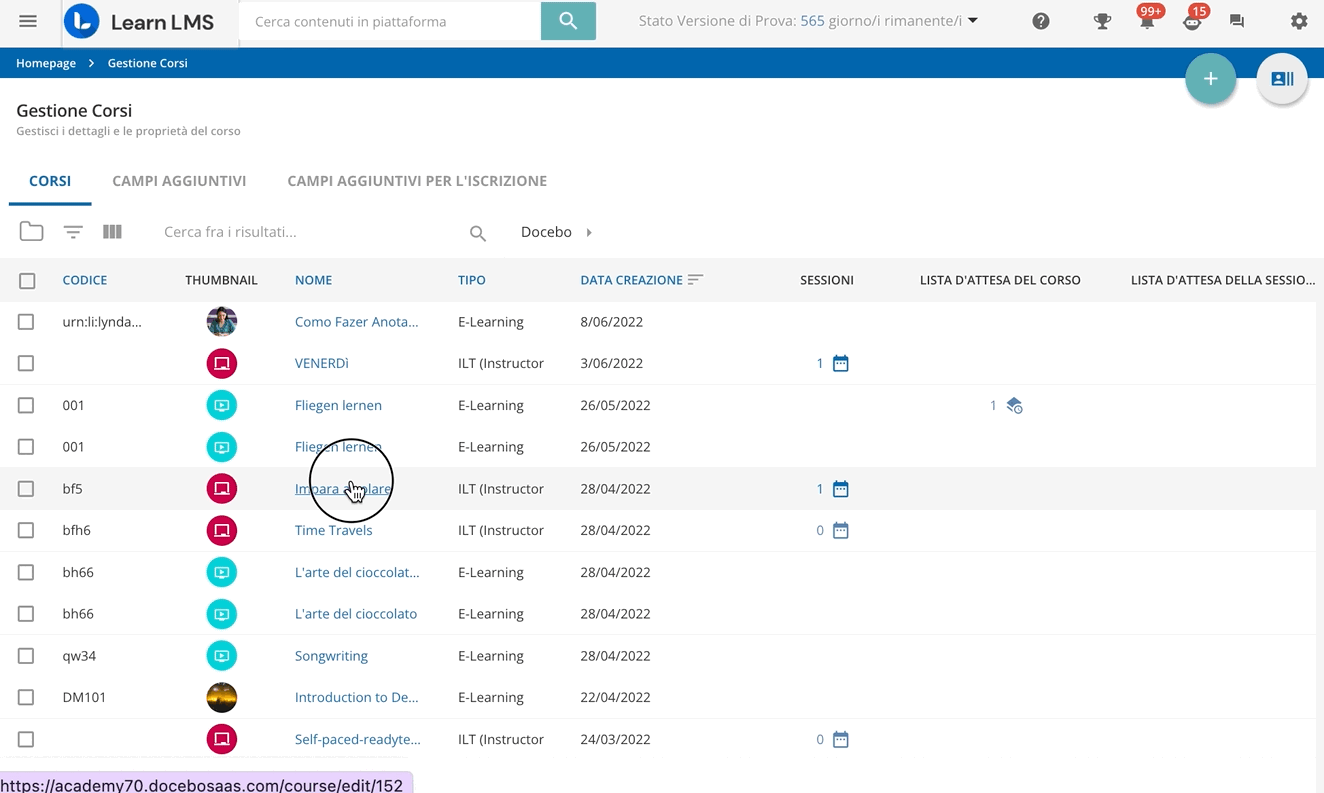This screenshot has width=1324, height=793.
Task: Tick the select-all header checkbox
Action: tap(27, 281)
